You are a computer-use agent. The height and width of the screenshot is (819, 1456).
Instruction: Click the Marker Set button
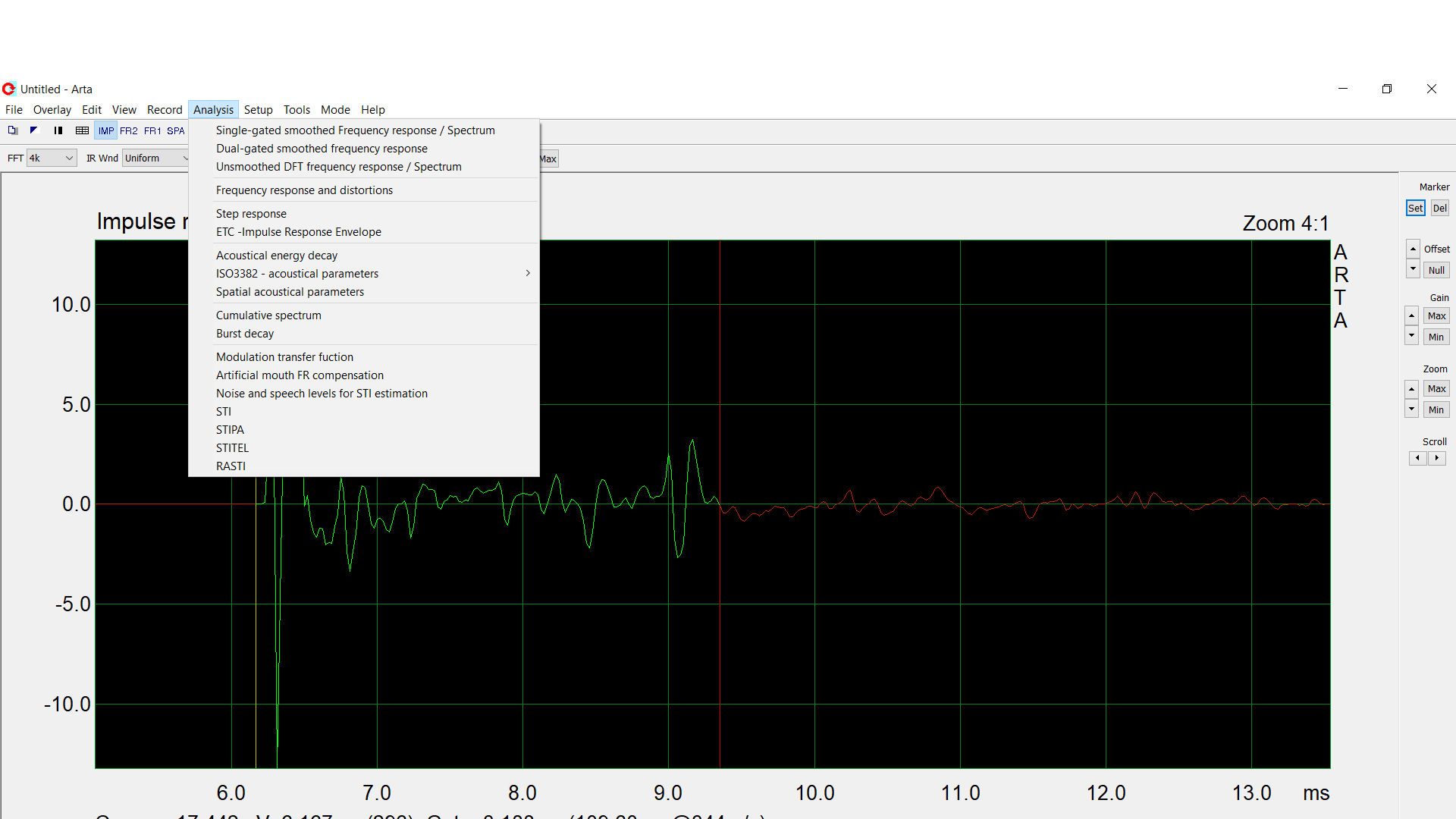pos(1415,208)
